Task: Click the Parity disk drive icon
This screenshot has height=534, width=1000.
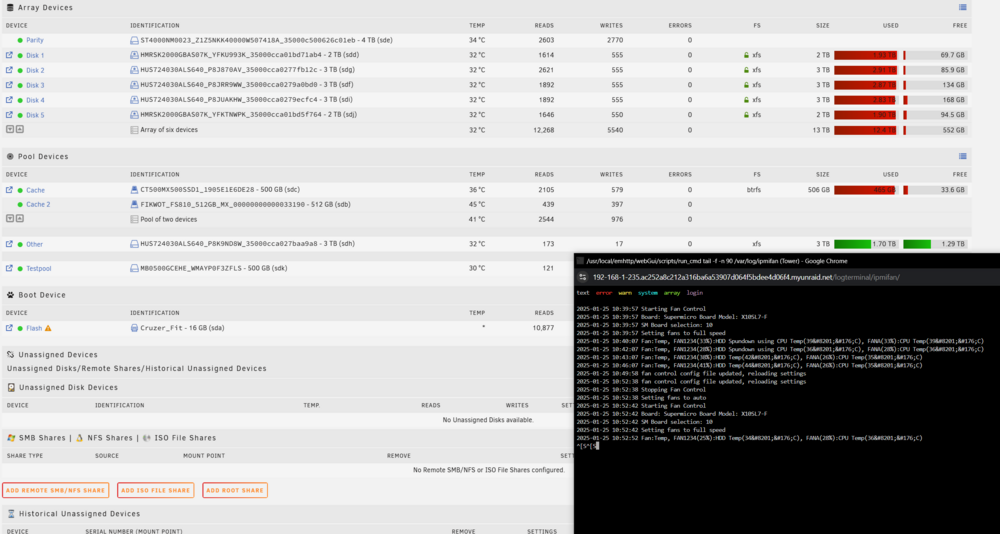Action: (x=135, y=40)
